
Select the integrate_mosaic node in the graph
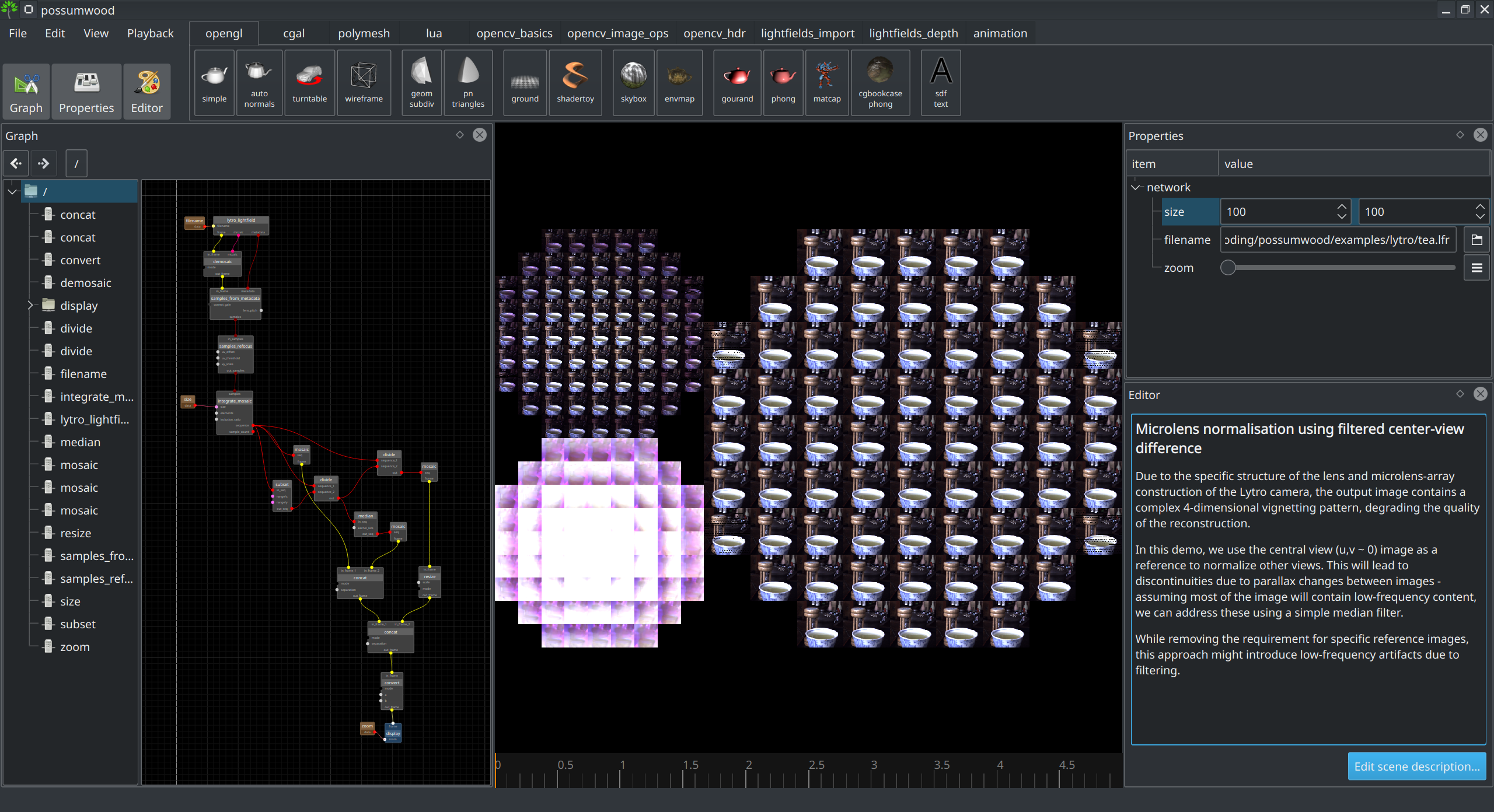point(235,401)
